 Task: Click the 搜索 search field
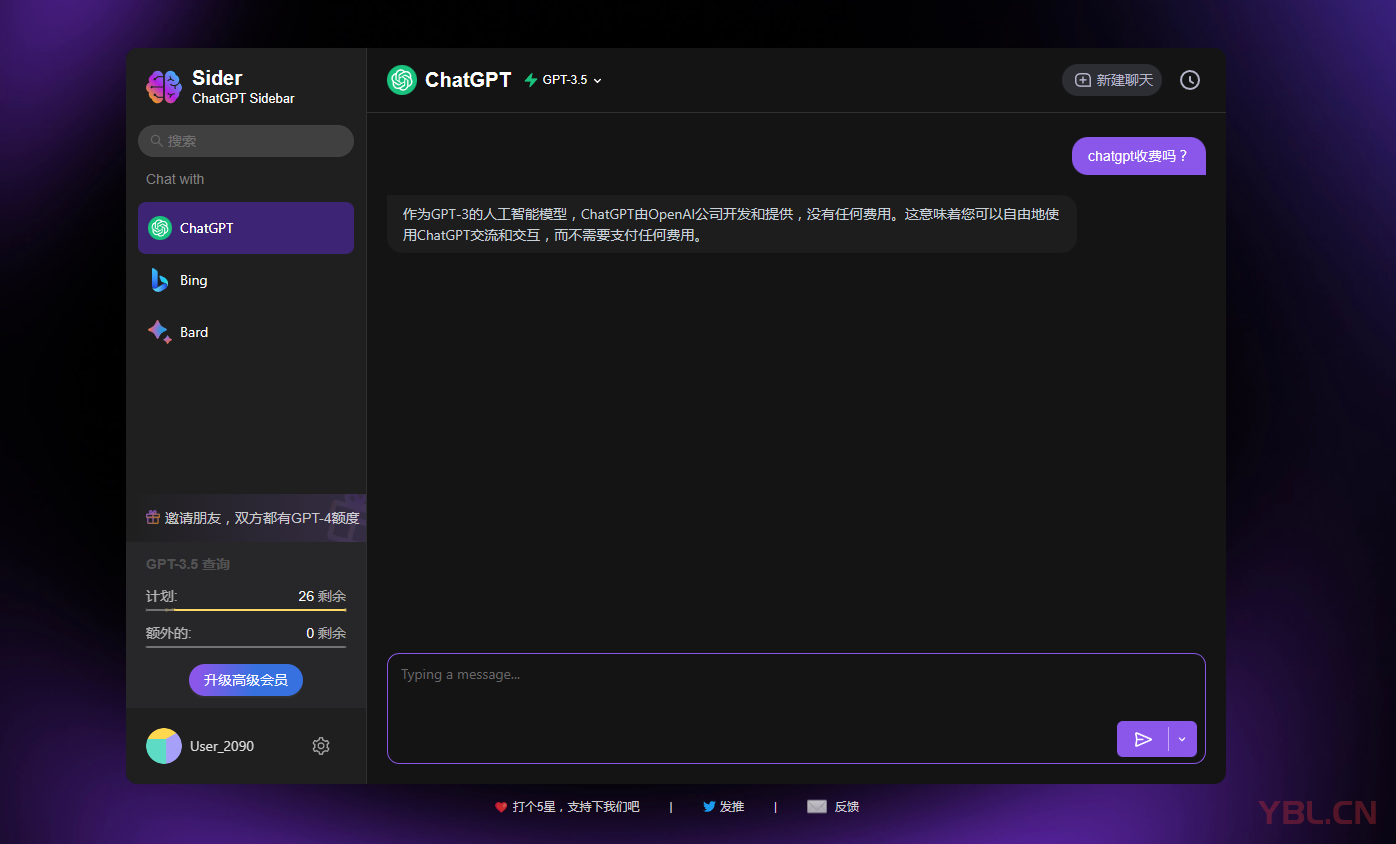point(246,141)
